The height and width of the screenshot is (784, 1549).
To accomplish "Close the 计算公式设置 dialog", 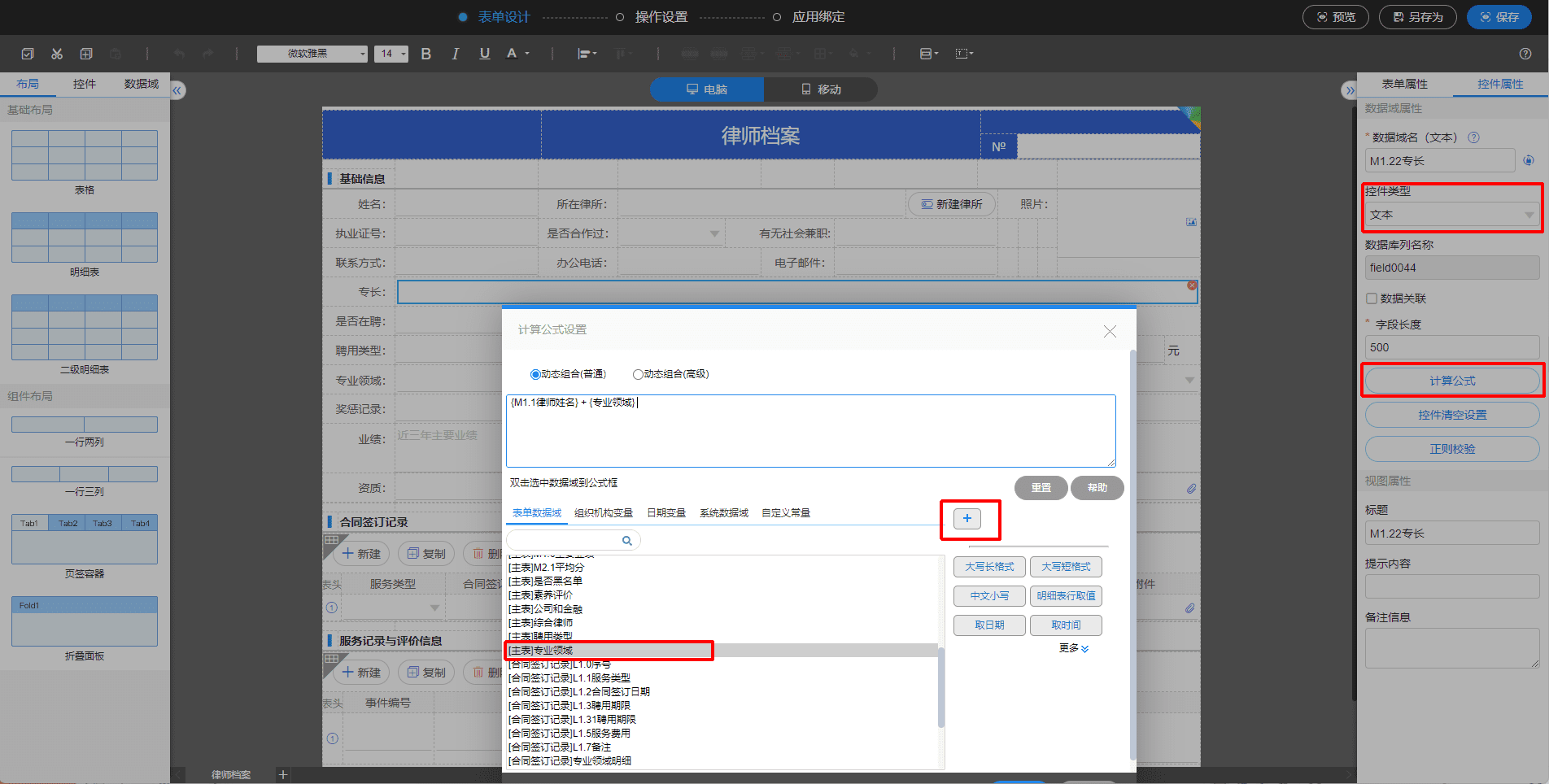I will pos(1110,331).
